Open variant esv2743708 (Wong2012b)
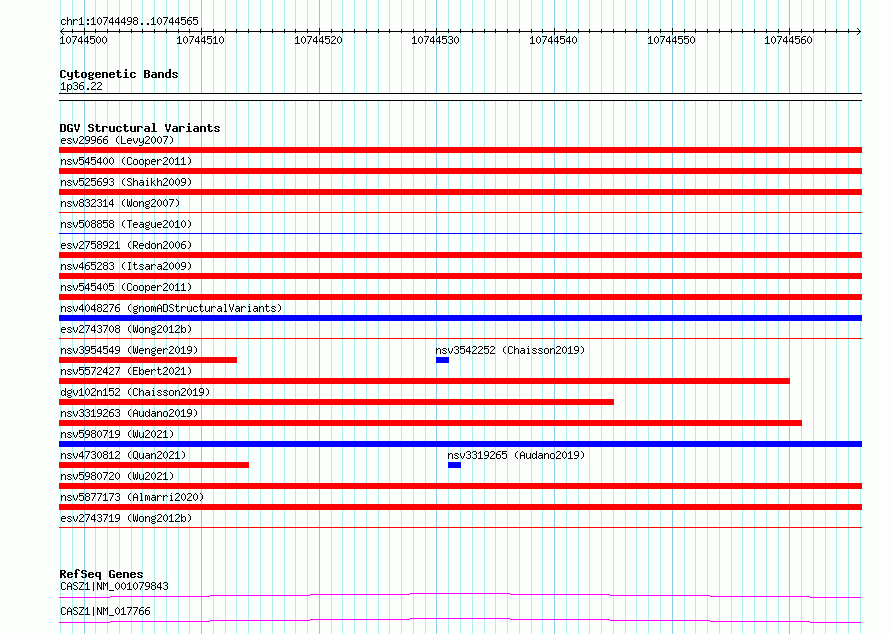Image resolution: width=890 pixels, height=634 pixels. pyautogui.click(x=126, y=329)
